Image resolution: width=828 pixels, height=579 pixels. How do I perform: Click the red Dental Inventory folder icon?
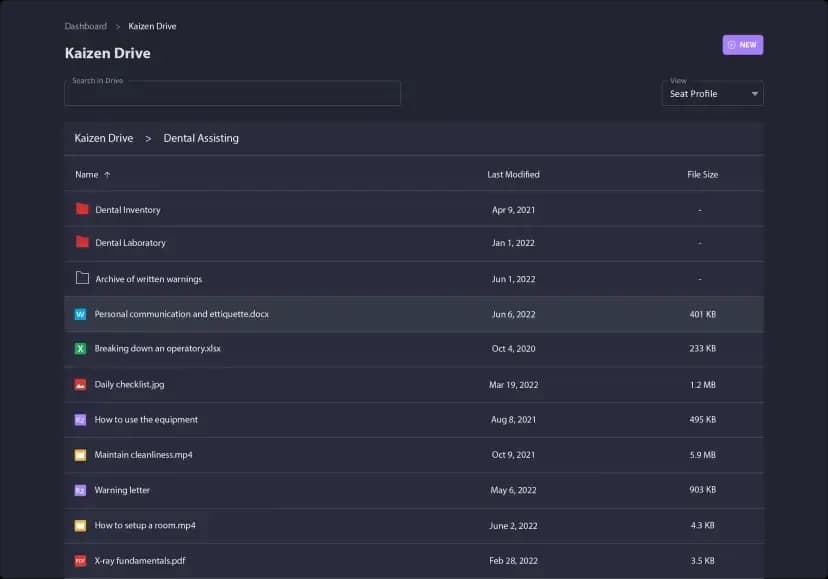tap(82, 209)
